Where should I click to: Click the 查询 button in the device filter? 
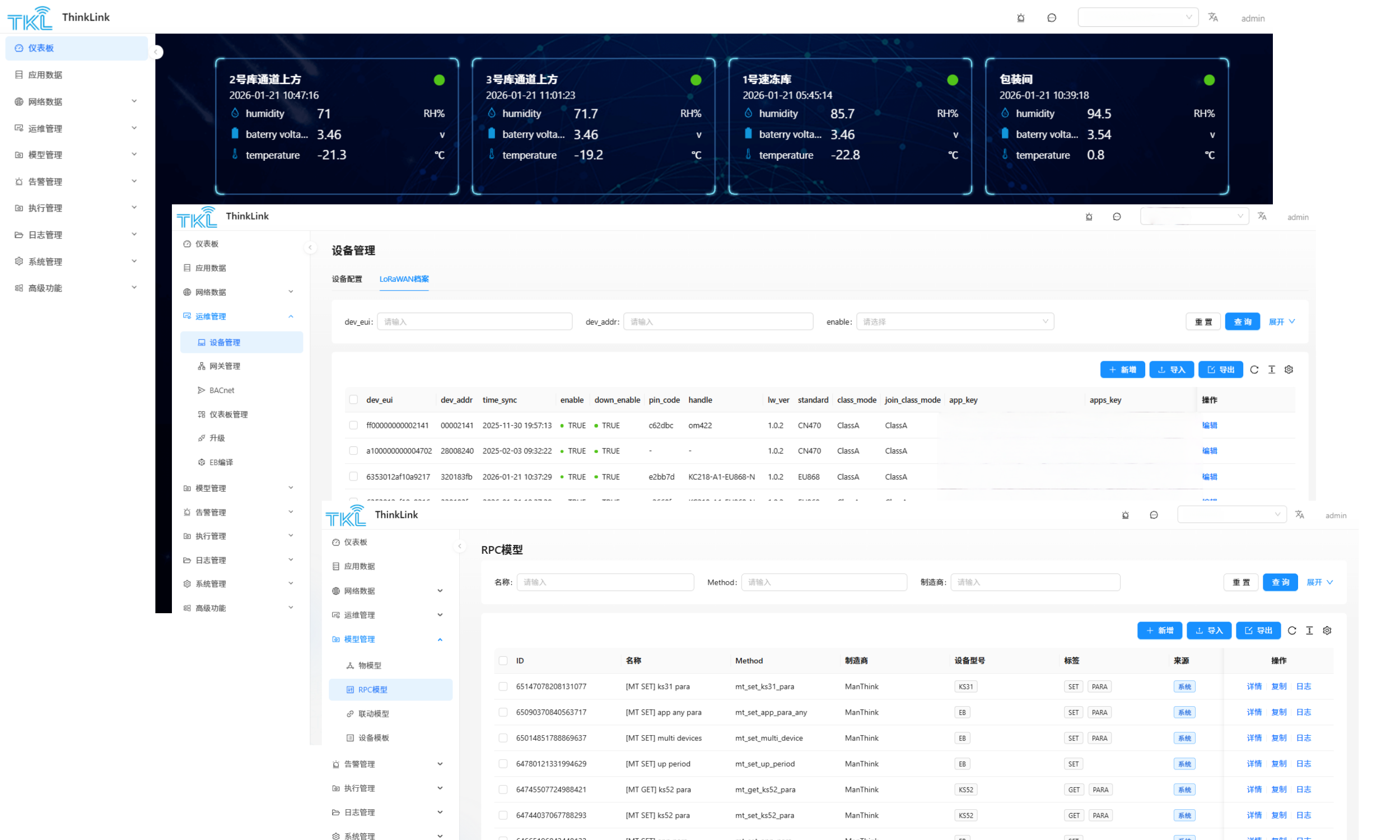pos(1242,321)
